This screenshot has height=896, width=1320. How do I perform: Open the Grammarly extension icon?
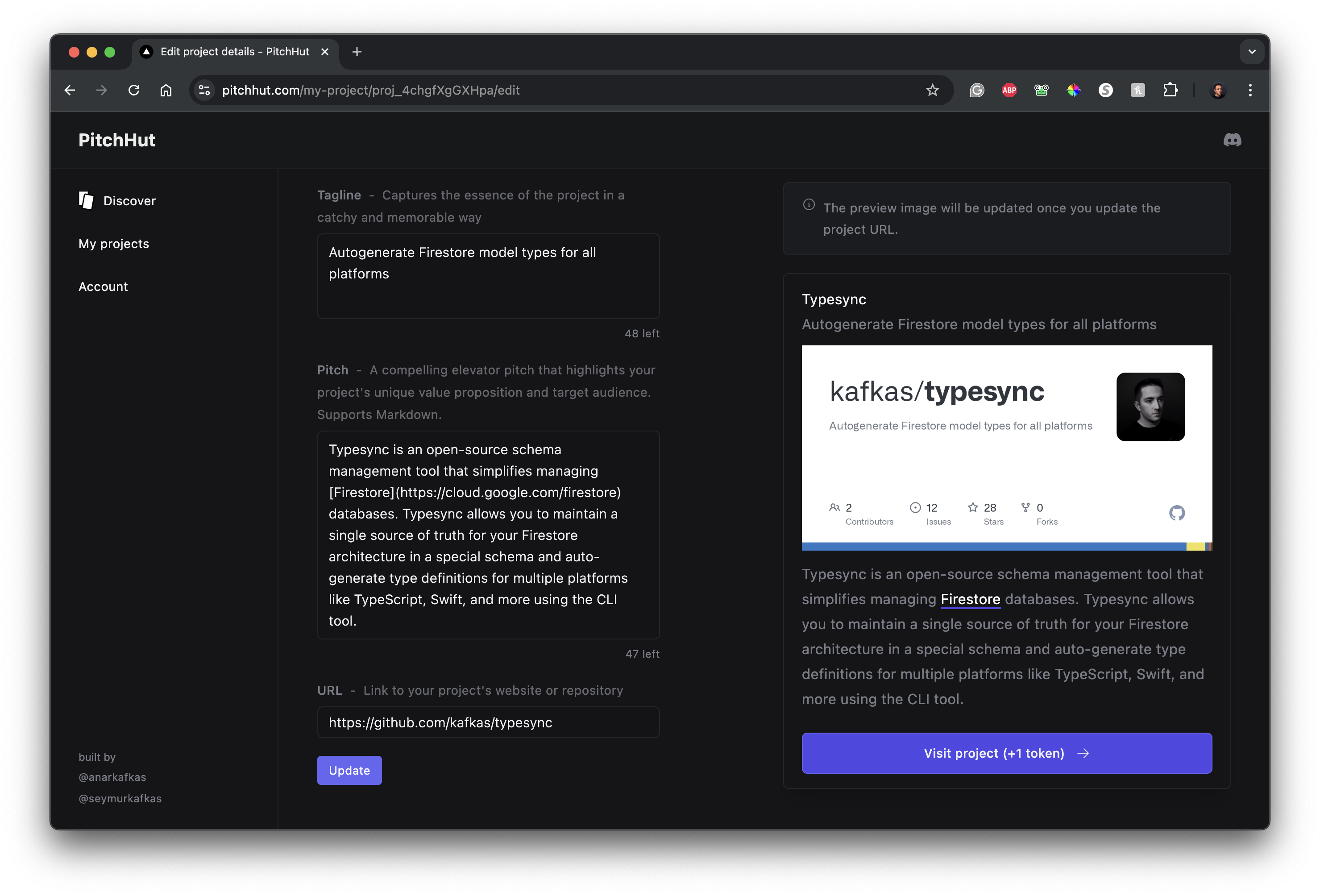pyautogui.click(x=977, y=90)
